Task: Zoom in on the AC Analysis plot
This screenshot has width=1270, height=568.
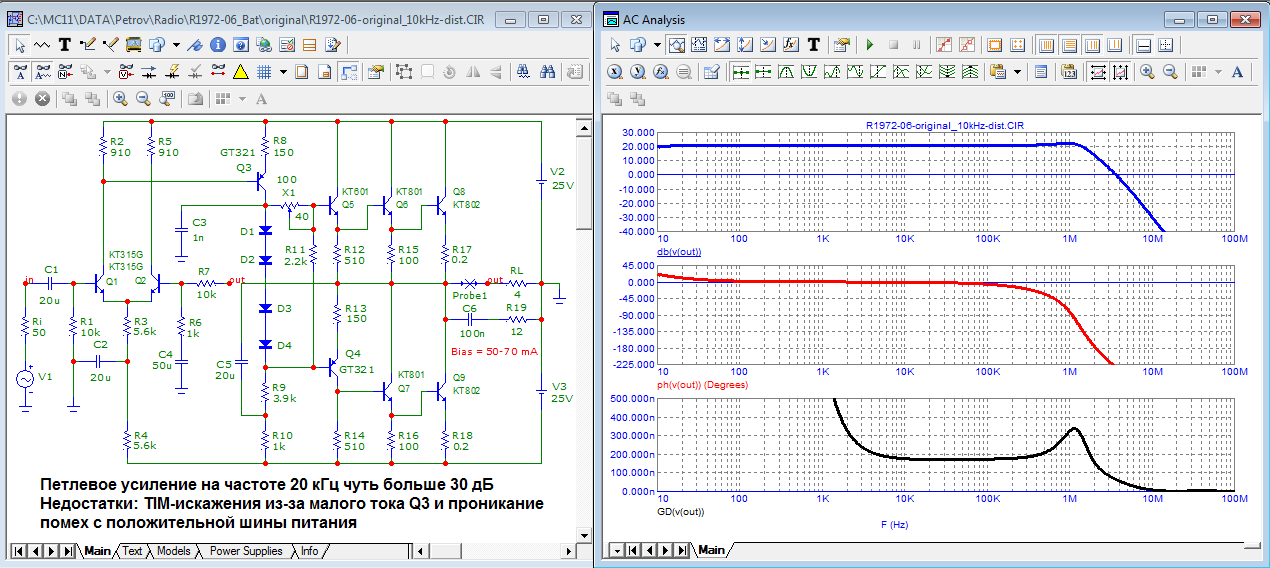Action: pyautogui.click(x=1146, y=72)
